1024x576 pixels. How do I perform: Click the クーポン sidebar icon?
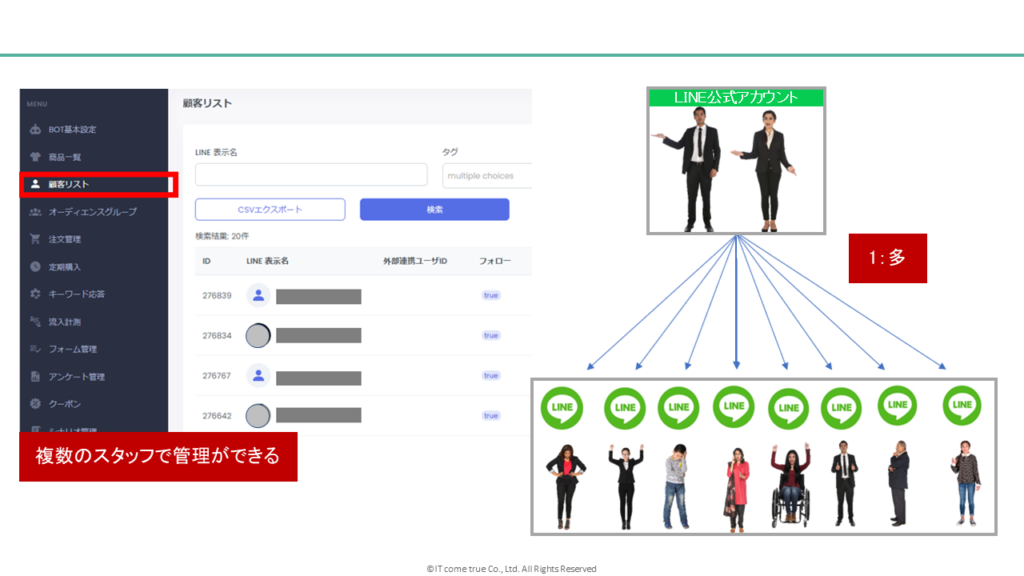(x=35, y=404)
